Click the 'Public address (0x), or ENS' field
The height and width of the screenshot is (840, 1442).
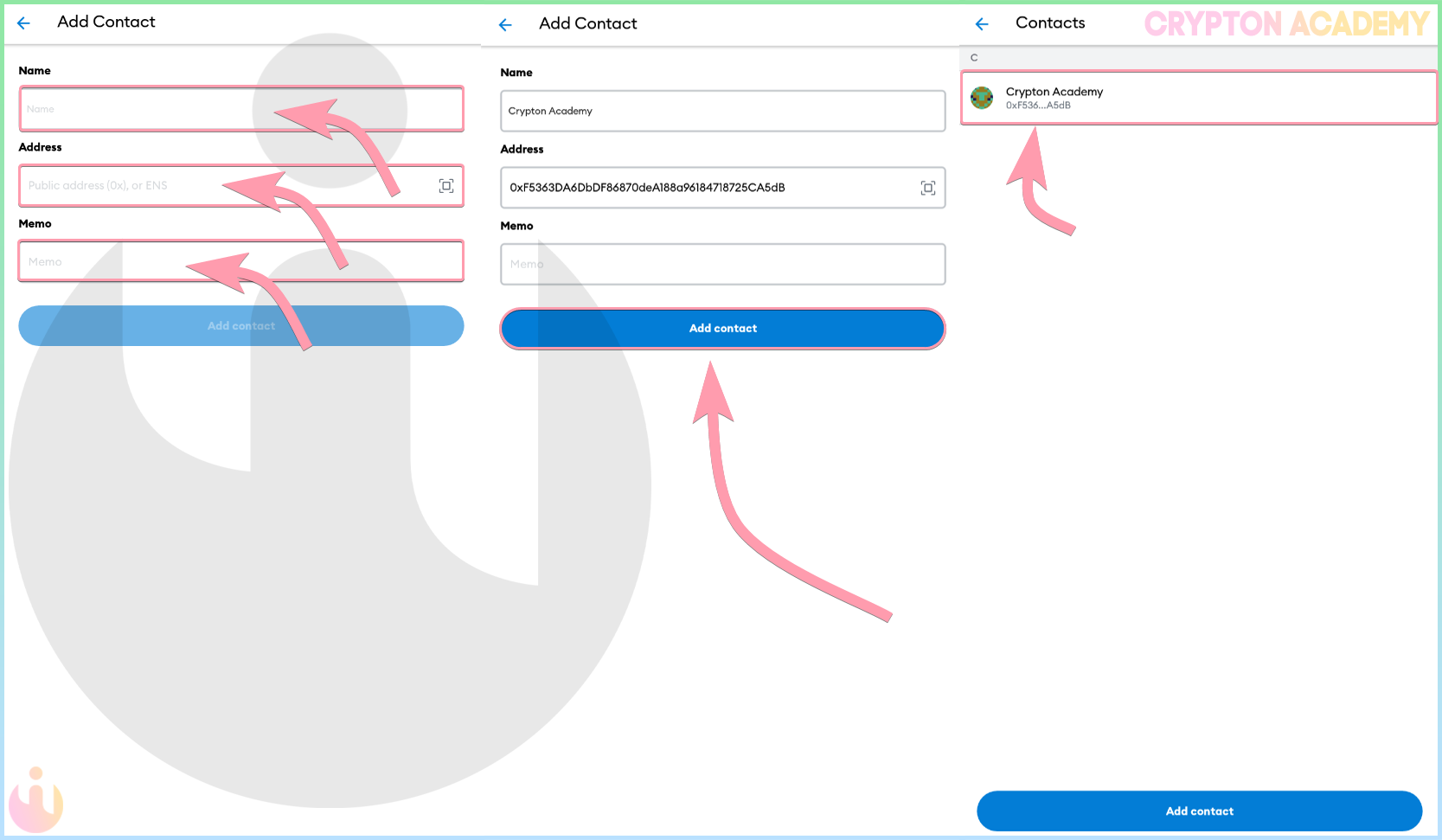coord(241,185)
